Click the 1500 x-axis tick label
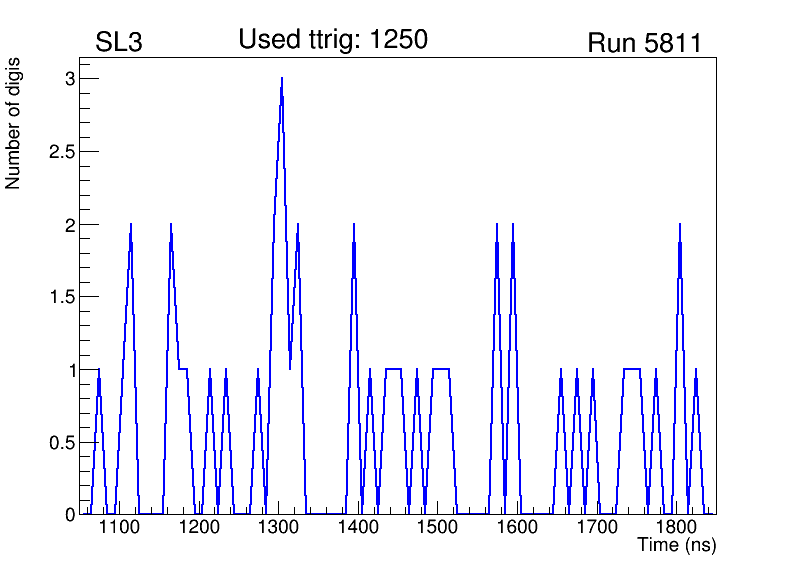This screenshot has height=572, width=796. tap(437, 527)
